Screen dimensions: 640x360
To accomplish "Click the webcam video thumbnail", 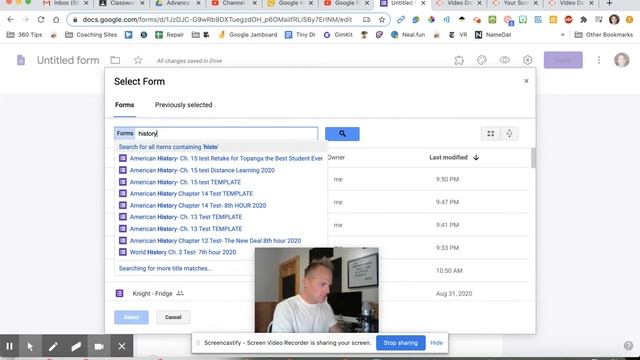I will click(x=317, y=290).
